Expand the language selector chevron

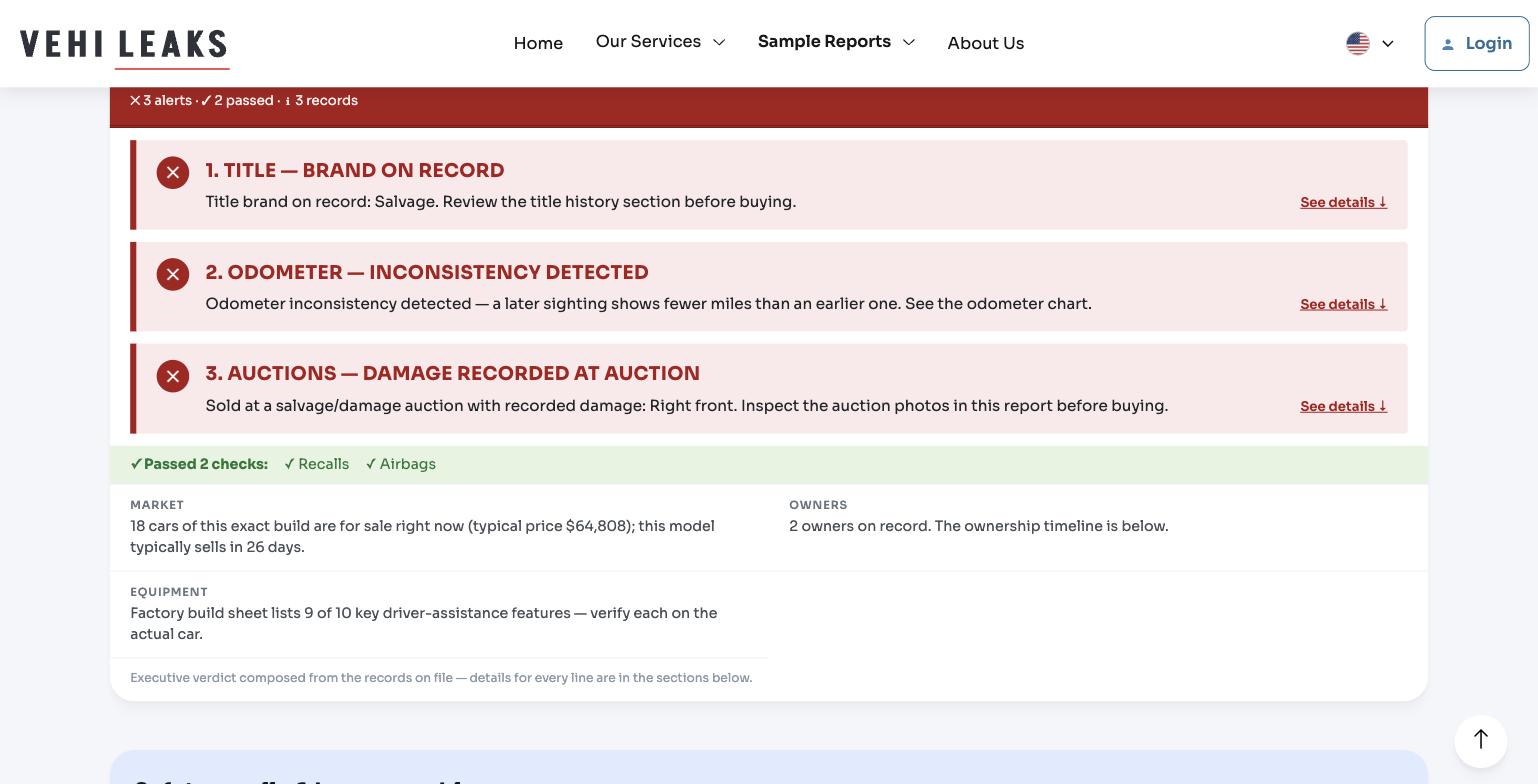1387,43
